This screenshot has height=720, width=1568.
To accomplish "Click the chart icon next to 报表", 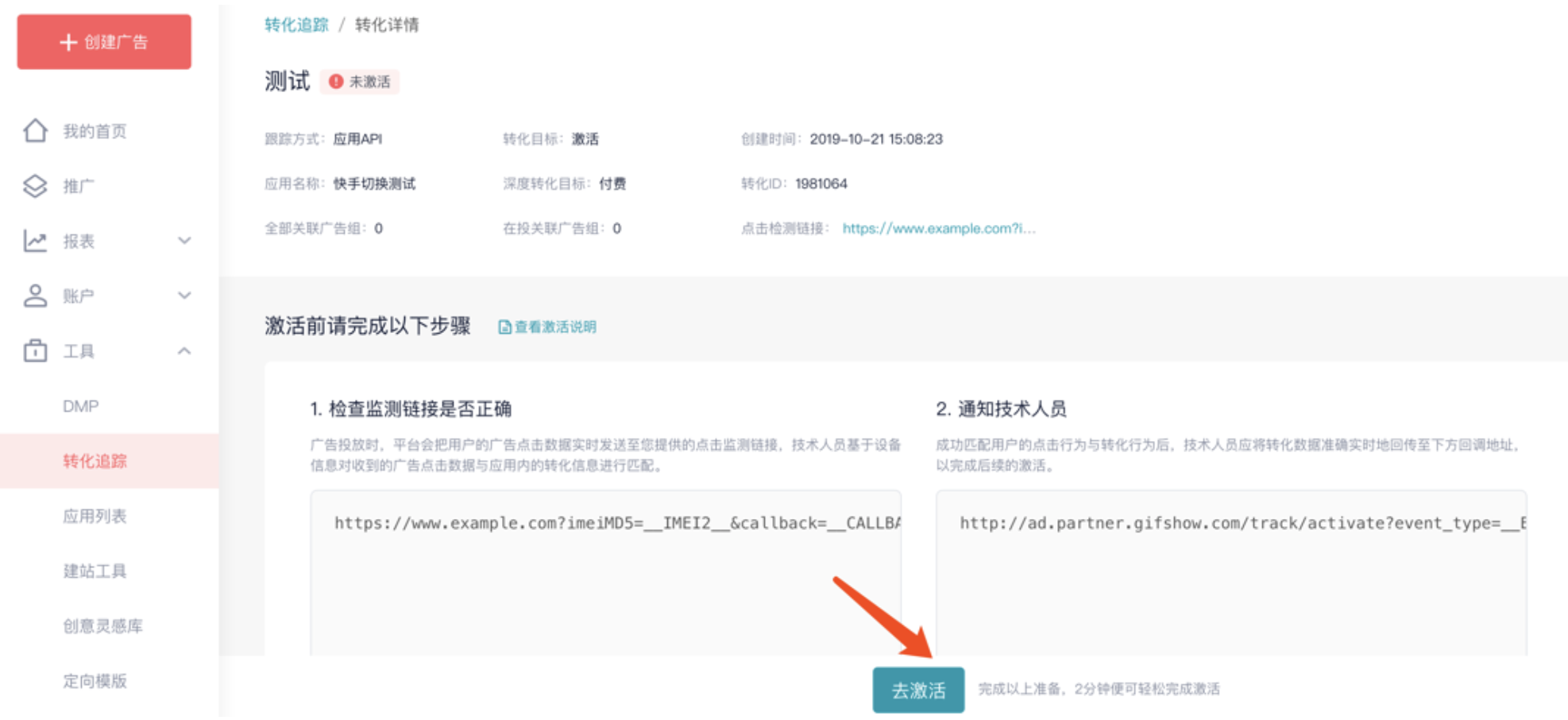I will coord(36,241).
